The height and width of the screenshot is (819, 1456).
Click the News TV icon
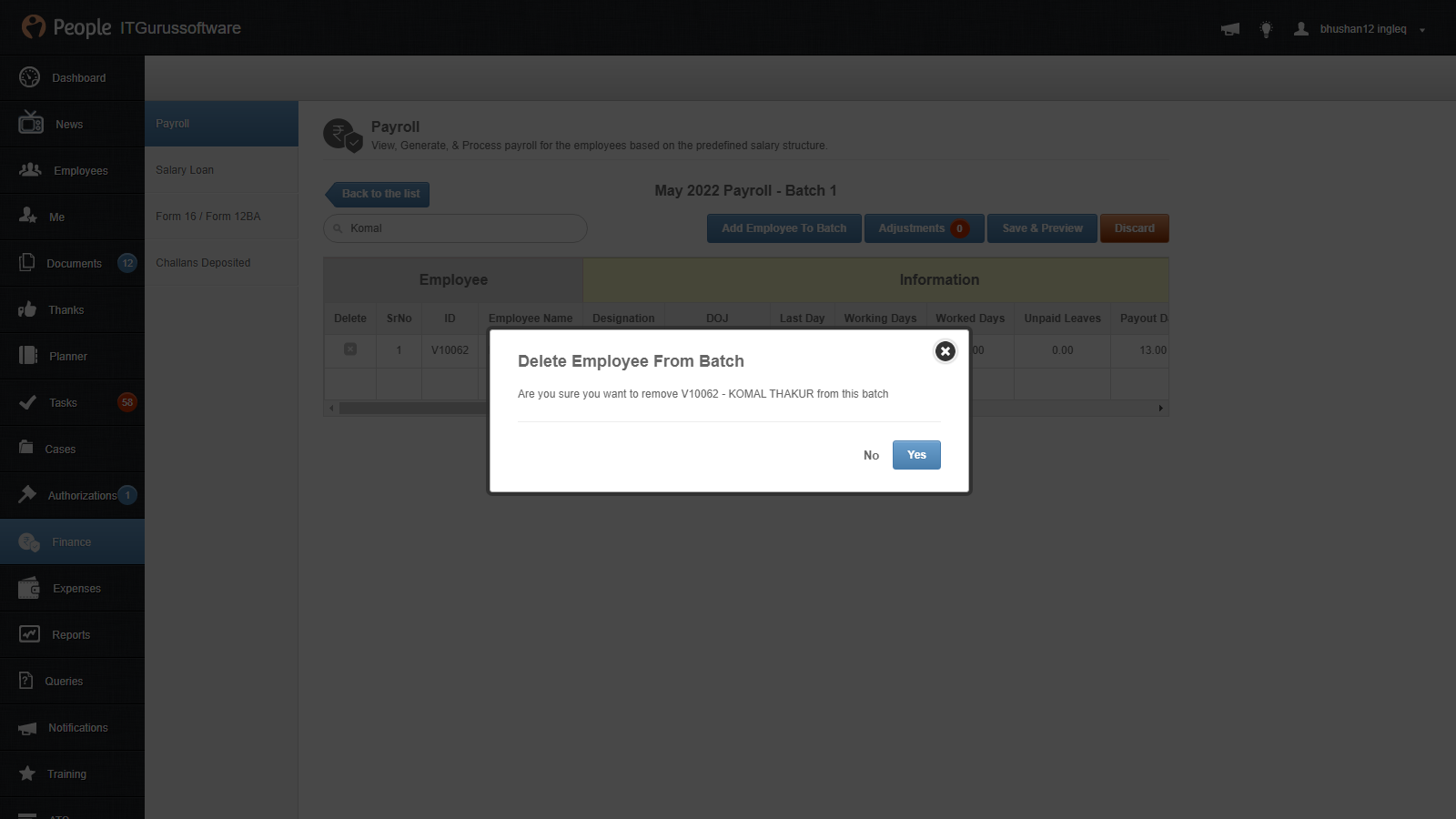click(31, 122)
